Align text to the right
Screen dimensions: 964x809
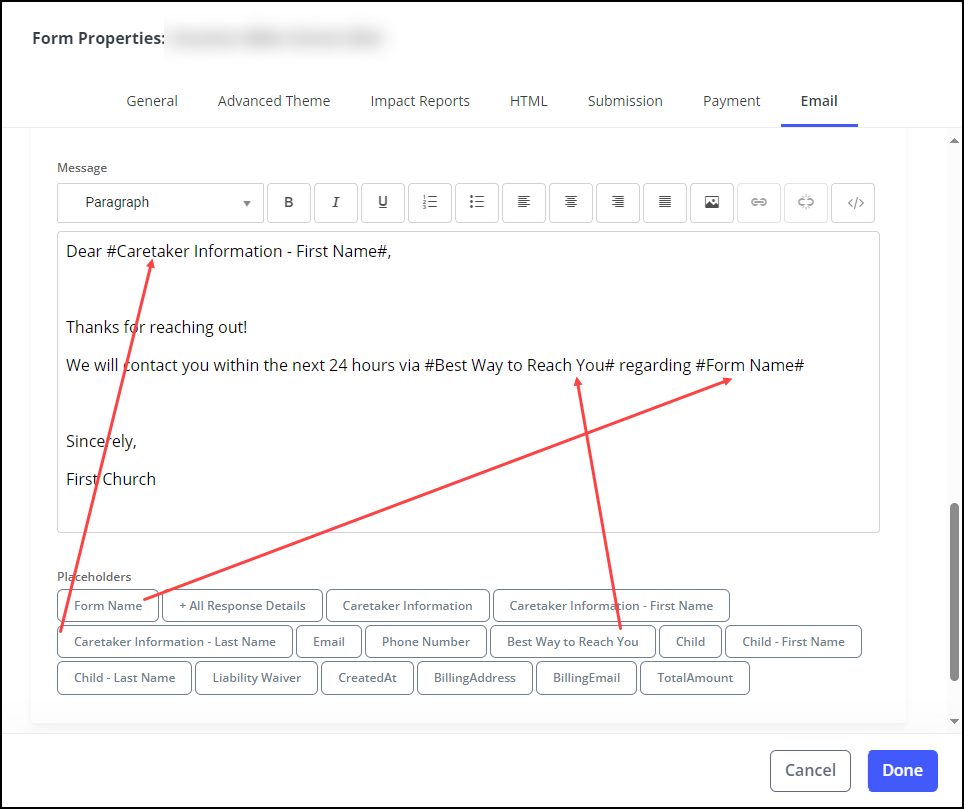pyautogui.click(x=618, y=203)
